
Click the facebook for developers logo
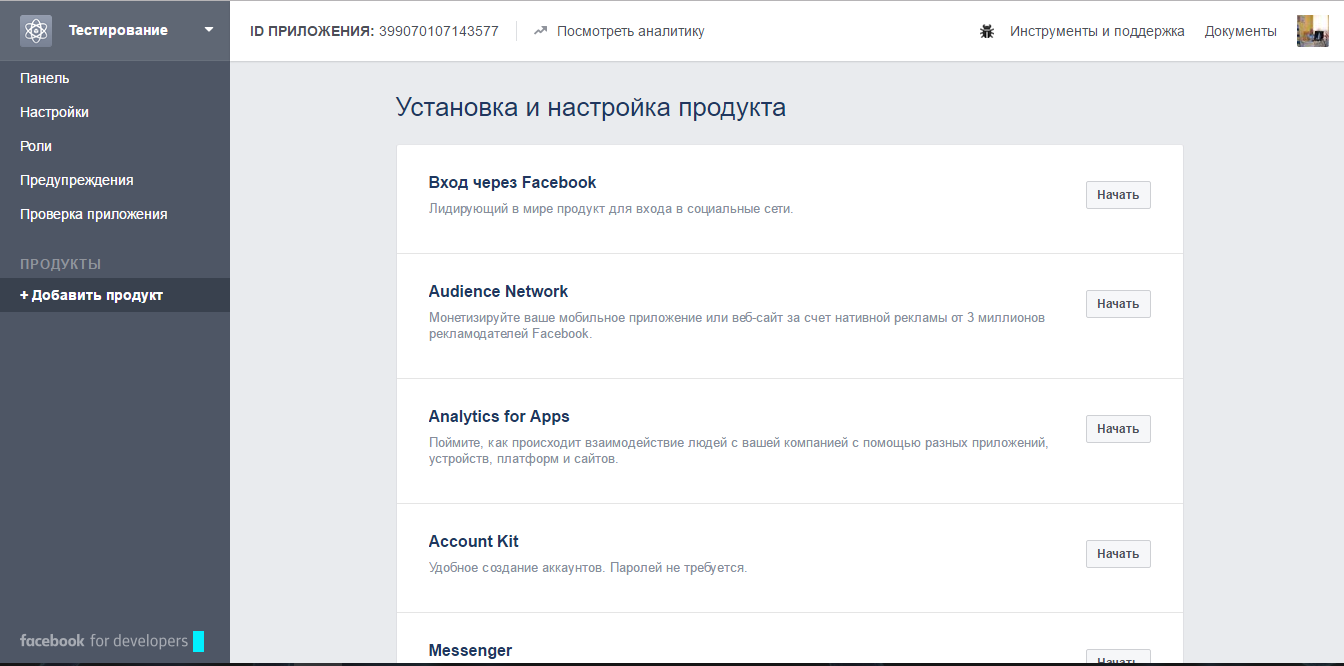click(x=111, y=641)
